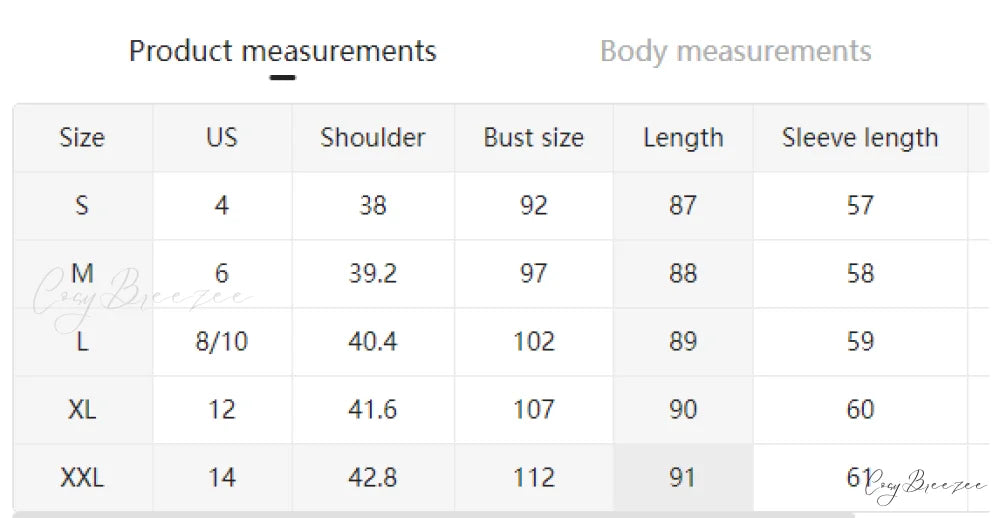1000x518 pixels.
Task: Select the Bust size column header
Action: pos(533,138)
